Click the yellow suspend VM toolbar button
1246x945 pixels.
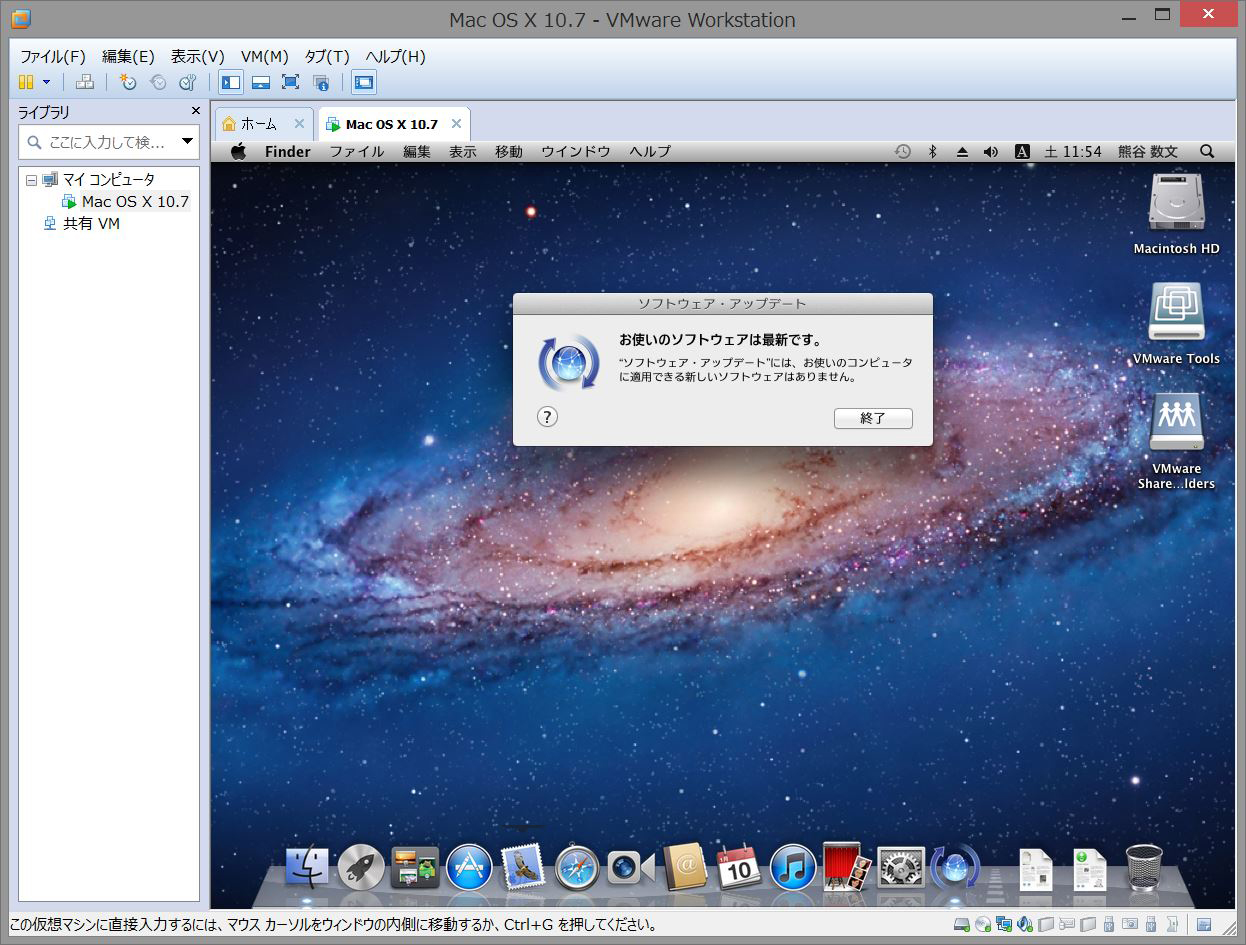point(26,82)
